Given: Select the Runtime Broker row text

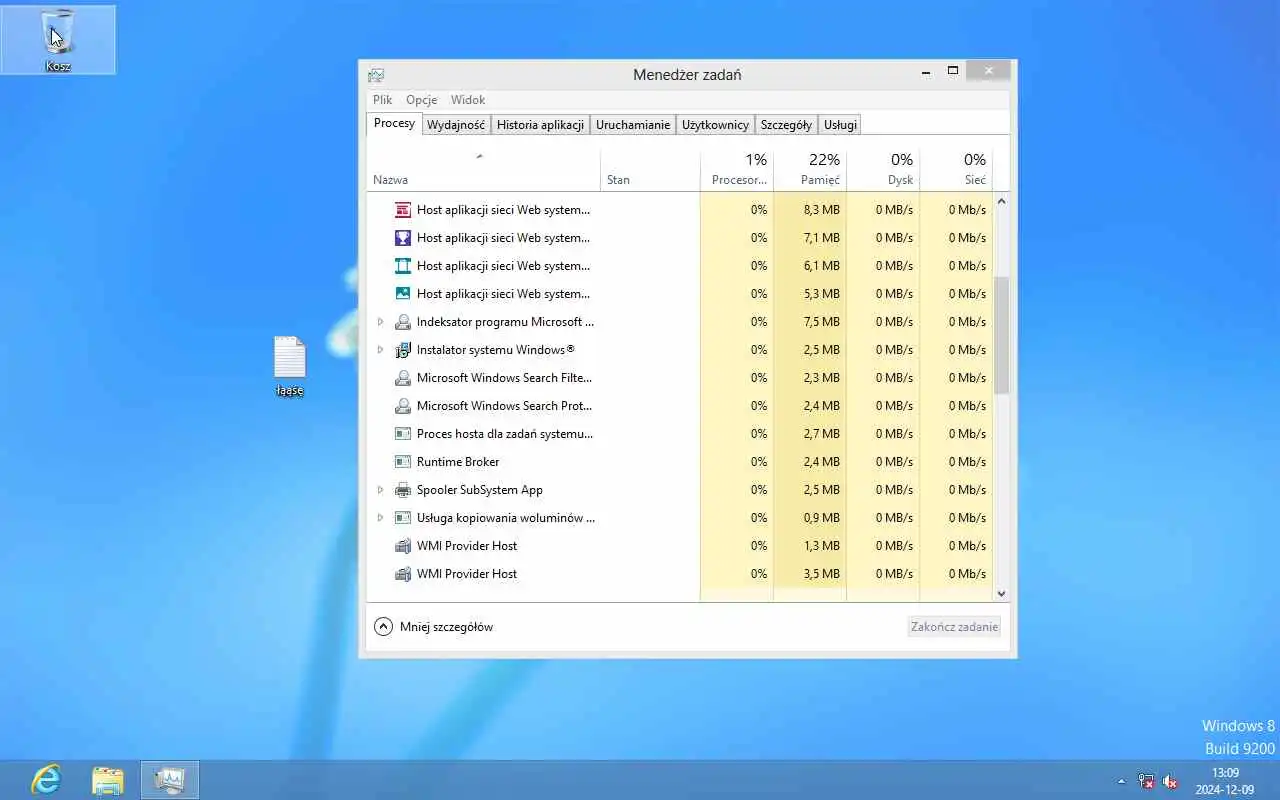Looking at the screenshot, I should click(x=458, y=462).
